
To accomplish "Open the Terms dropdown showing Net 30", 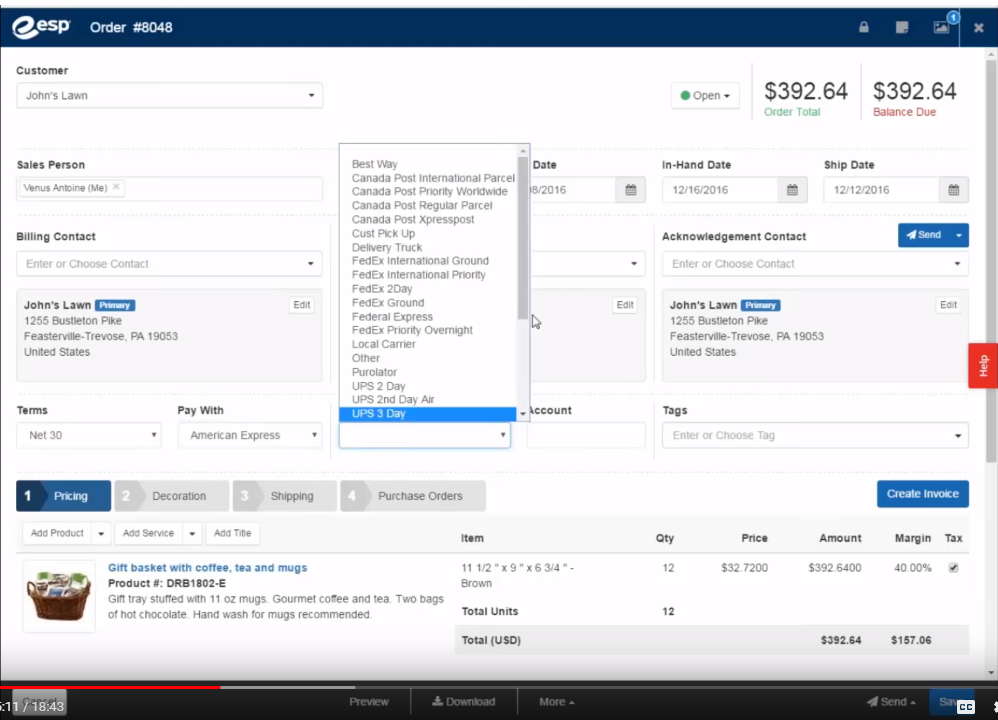I will pyautogui.click(x=89, y=435).
